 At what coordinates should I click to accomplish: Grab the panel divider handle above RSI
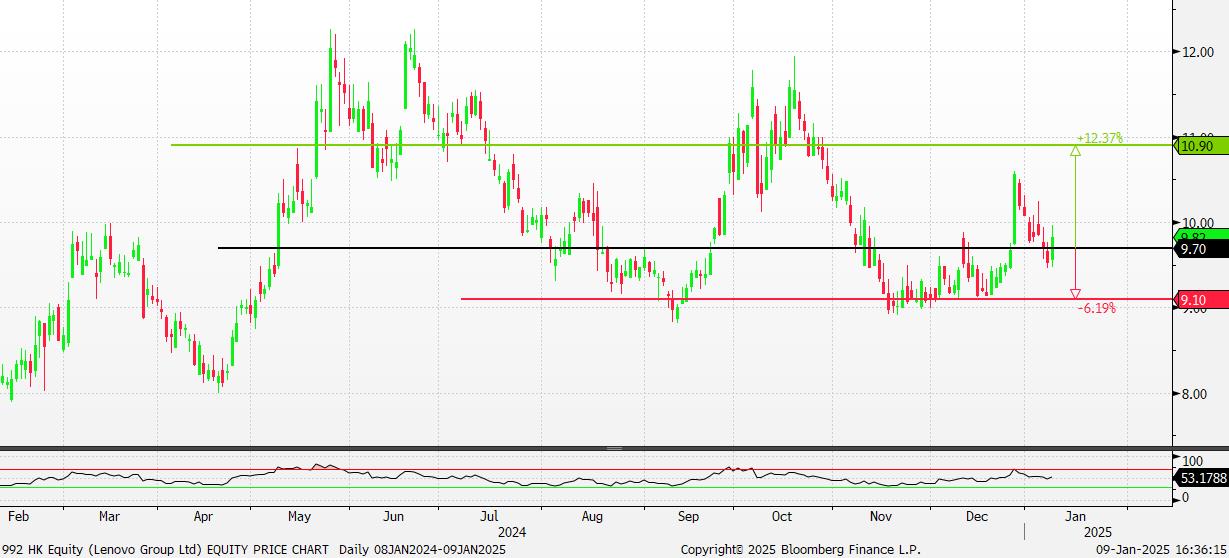tap(614, 449)
